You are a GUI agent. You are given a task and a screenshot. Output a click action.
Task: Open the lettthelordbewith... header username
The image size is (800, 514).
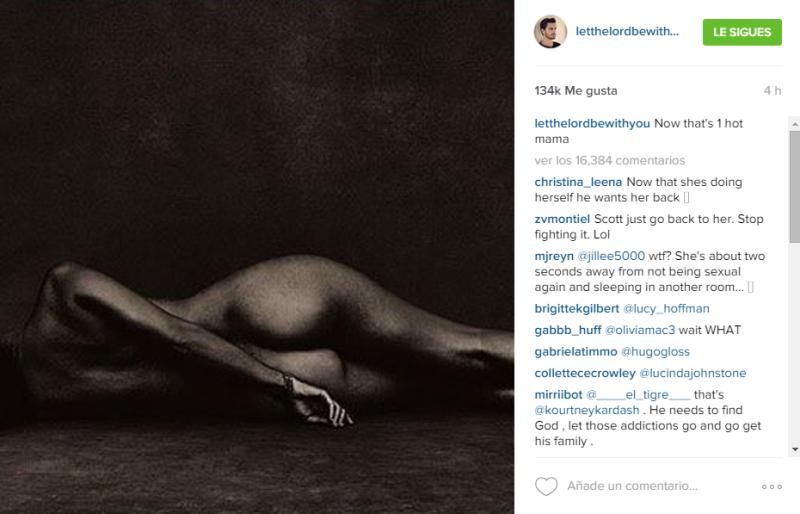click(627, 31)
